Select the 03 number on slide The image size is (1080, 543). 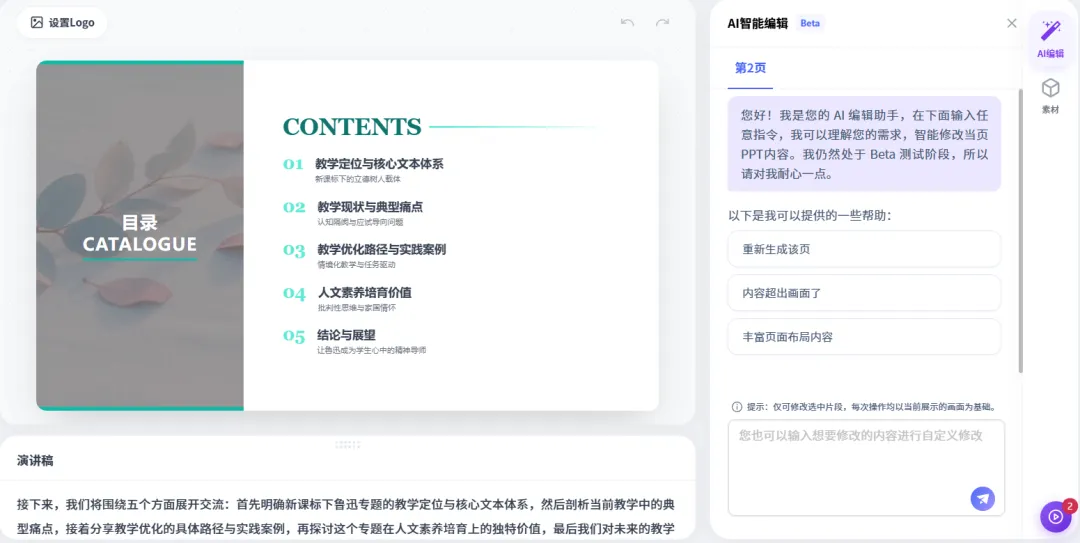pos(294,251)
